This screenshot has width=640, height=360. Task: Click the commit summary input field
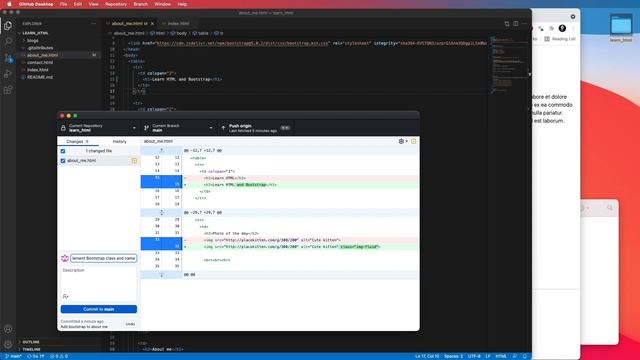(104, 258)
